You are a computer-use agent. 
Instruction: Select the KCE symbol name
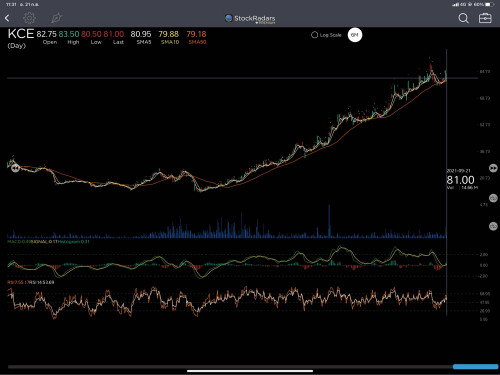click(21, 34)
